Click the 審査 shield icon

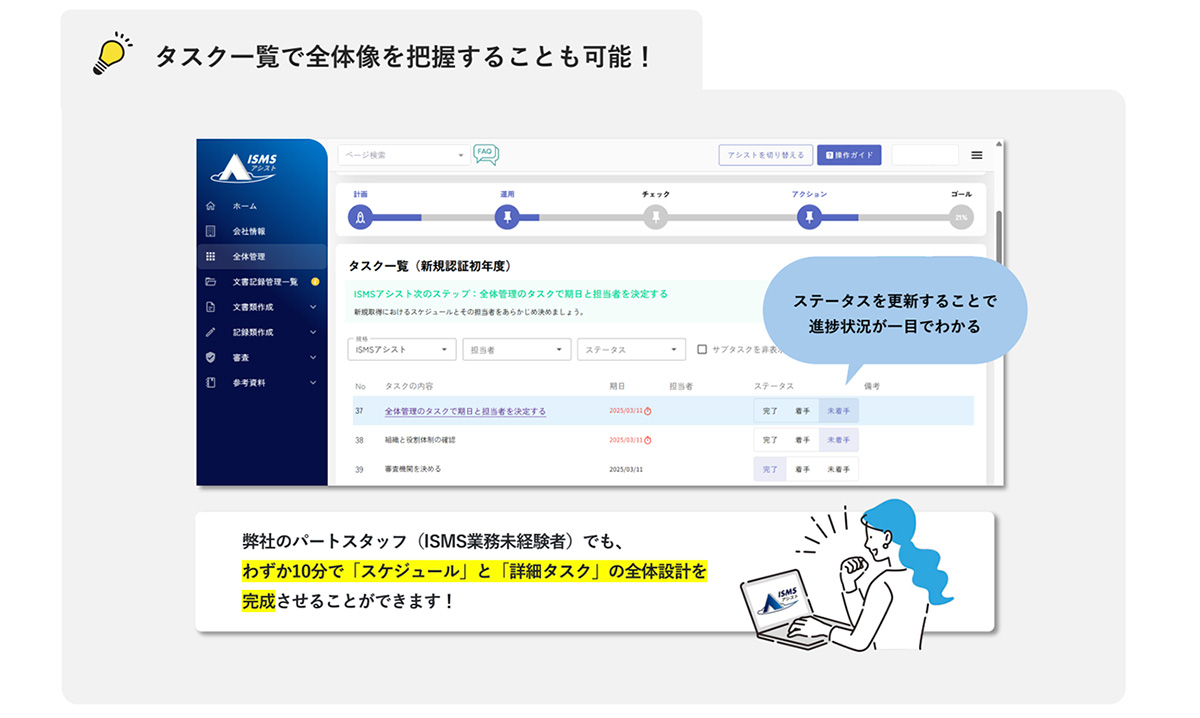(x=210, y=357)
